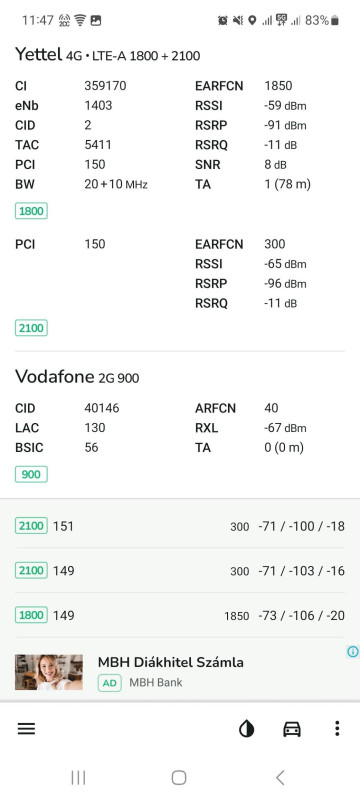The height and width of the screenshot is (800, 360).
Task: Enable car drive mode icon
Action: (x=292, y=729)
